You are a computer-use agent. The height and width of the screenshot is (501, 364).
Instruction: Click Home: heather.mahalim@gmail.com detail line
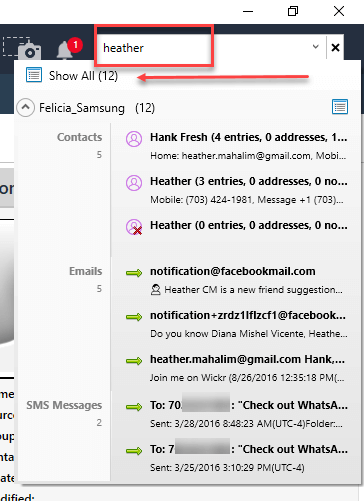pyautogui.click(x=248, y=156)
